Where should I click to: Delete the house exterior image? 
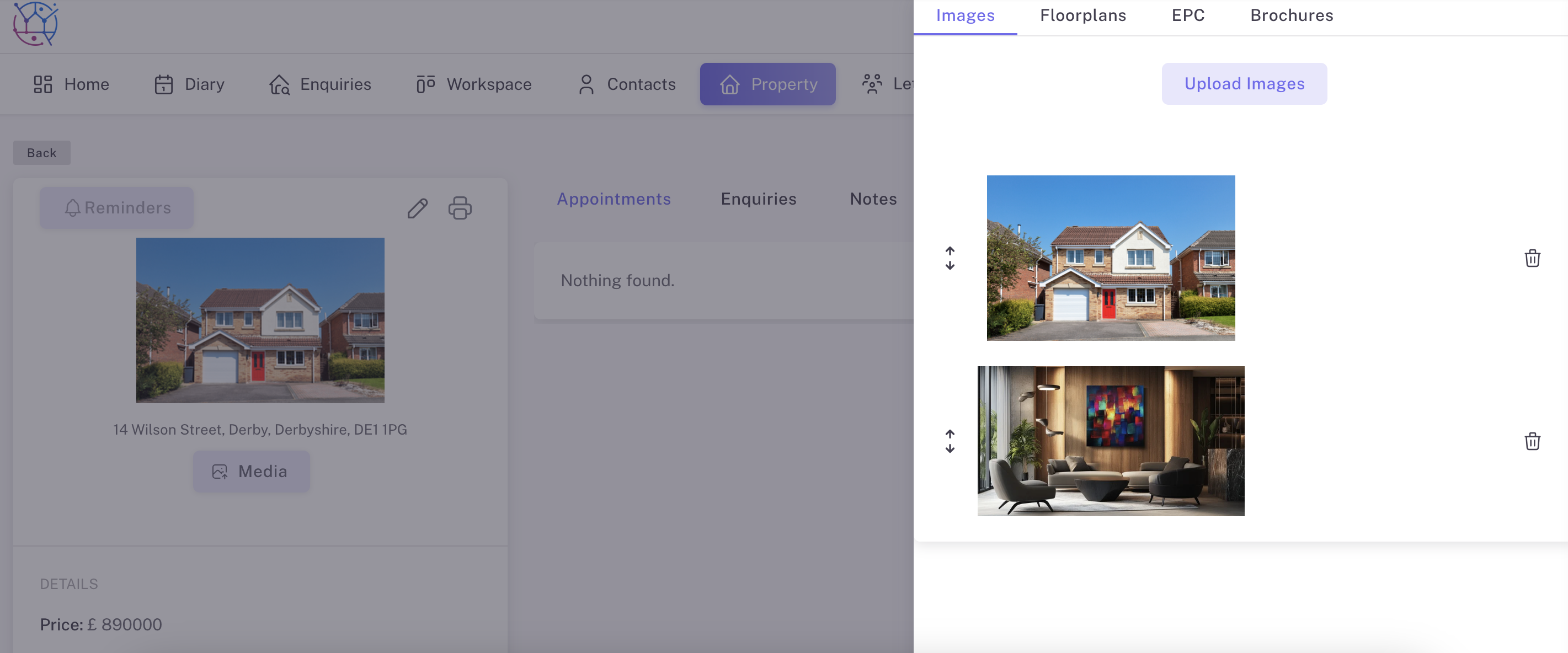pyautogui.click(x=1532, y=258)
